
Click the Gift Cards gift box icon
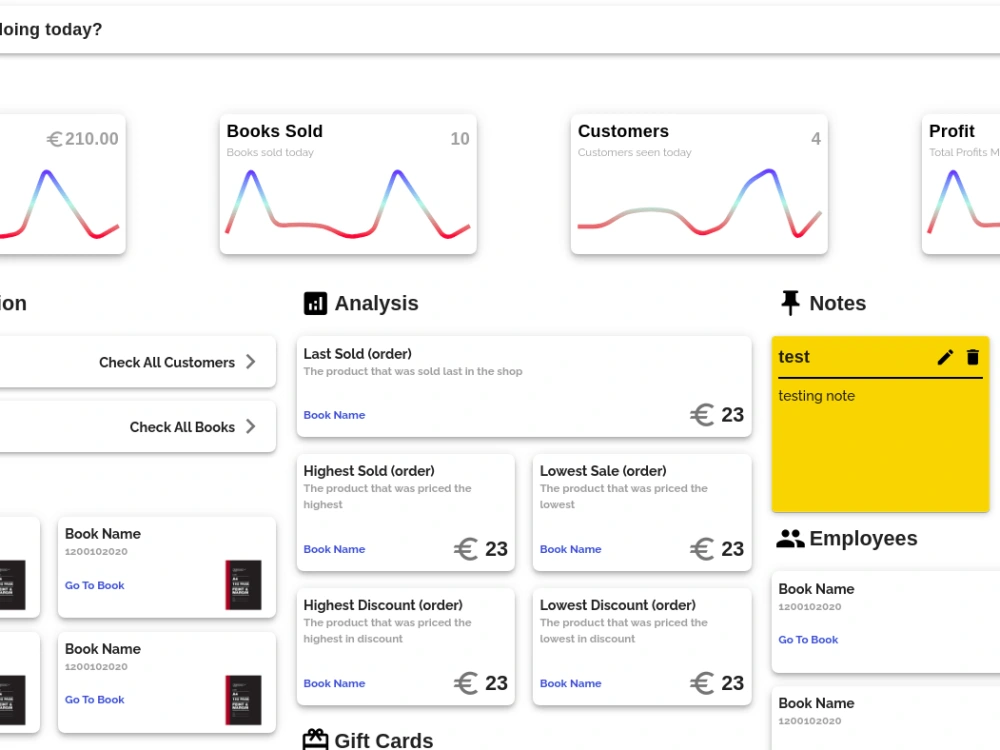(314, 738)
